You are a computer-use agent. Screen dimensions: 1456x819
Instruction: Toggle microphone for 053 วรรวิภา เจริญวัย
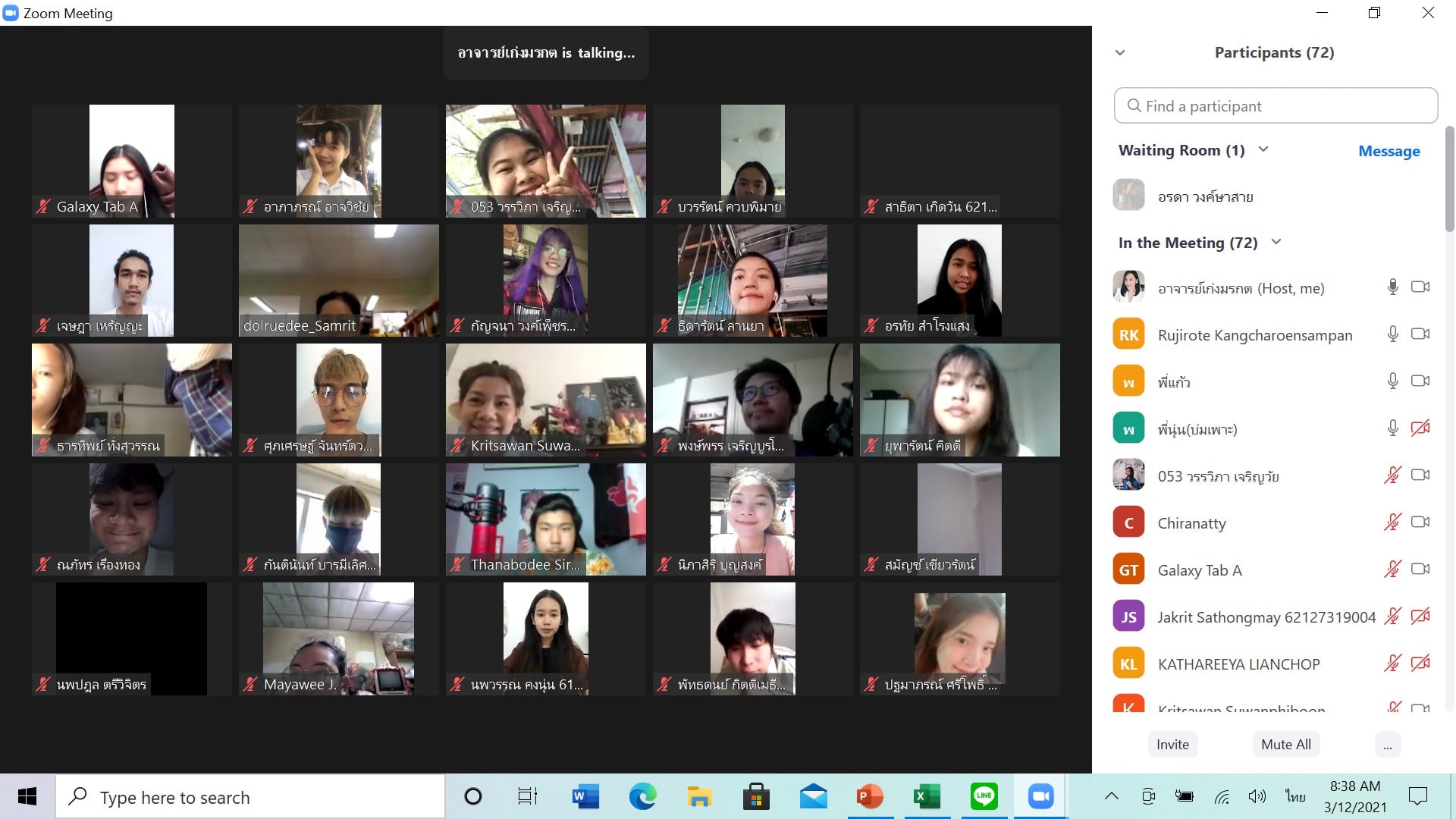1392,475
